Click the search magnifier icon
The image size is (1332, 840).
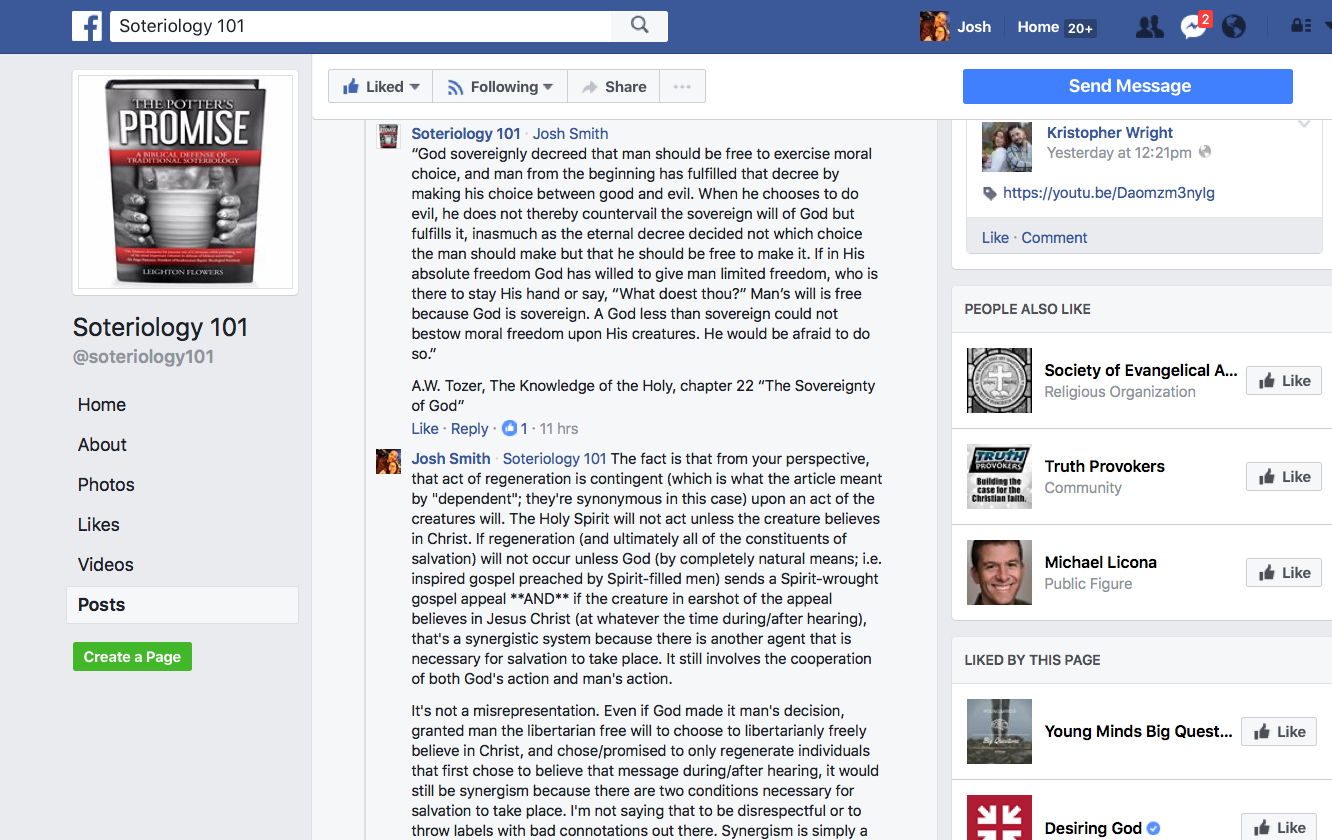click(x=640, y=26)
